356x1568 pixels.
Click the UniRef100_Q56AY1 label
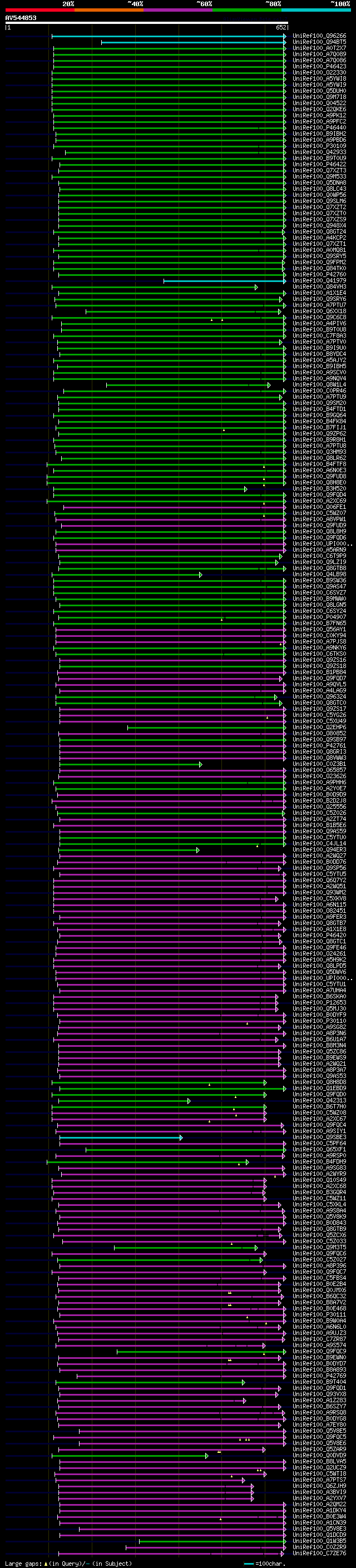[319, 630]
